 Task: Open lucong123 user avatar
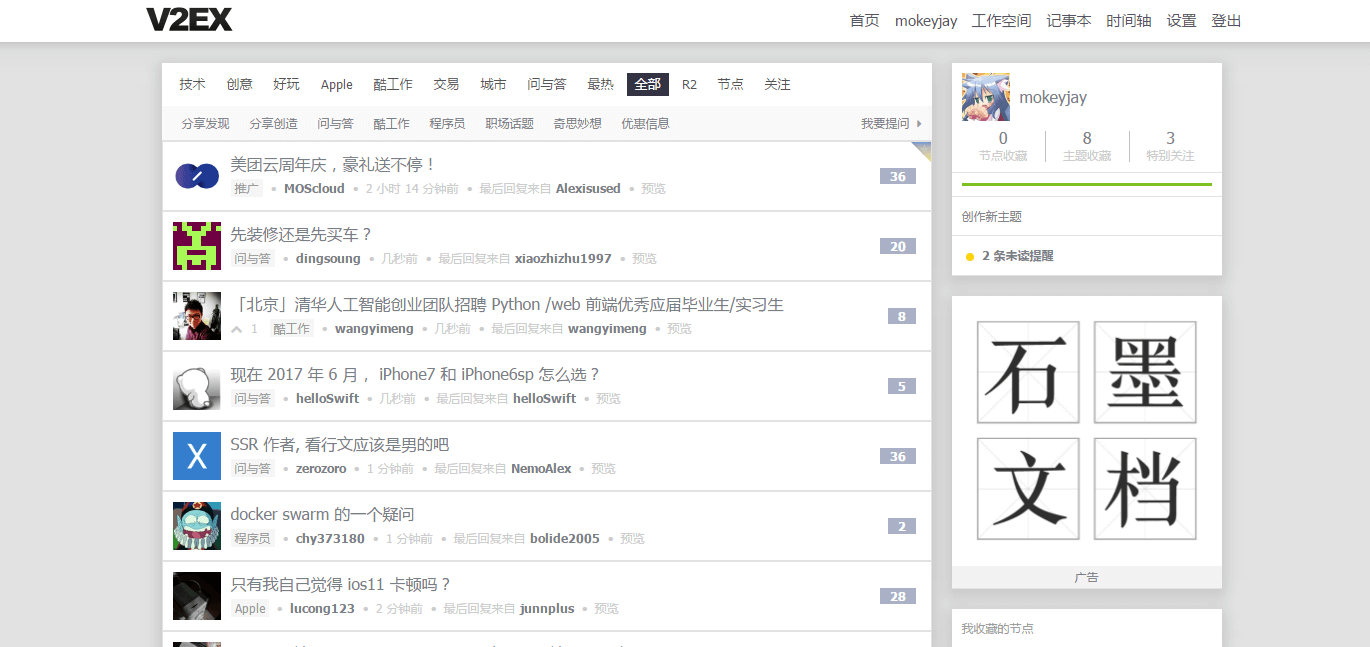click(x=197, y=596)
